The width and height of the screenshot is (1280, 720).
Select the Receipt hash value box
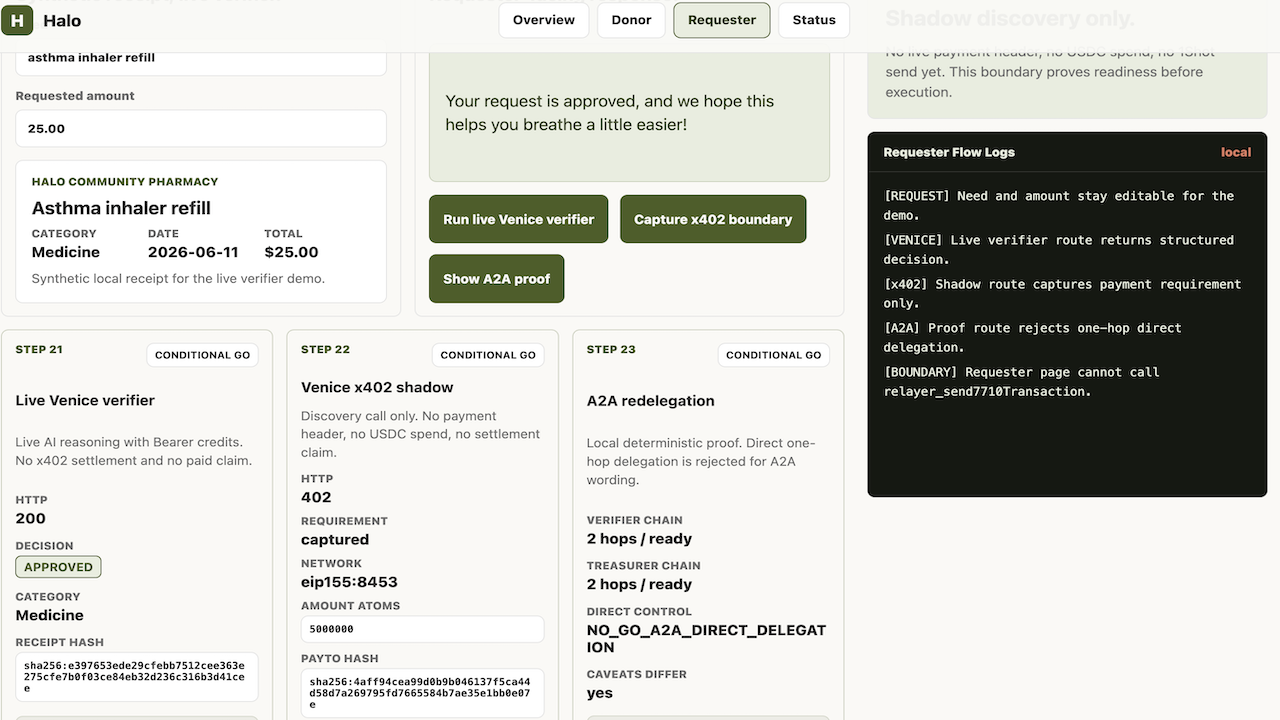(x=137, y=677)
